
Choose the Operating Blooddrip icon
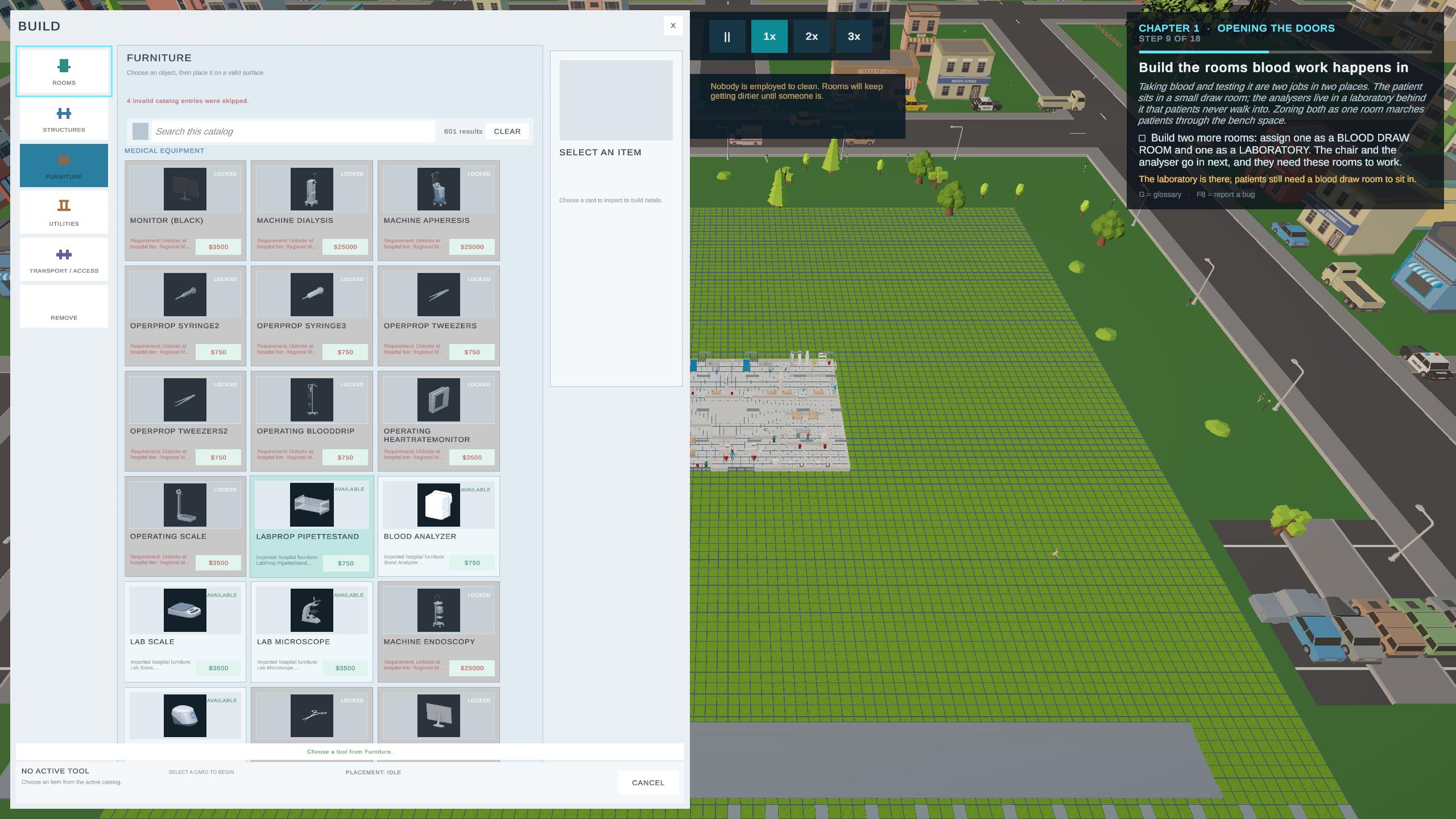(x=312, y=400)
